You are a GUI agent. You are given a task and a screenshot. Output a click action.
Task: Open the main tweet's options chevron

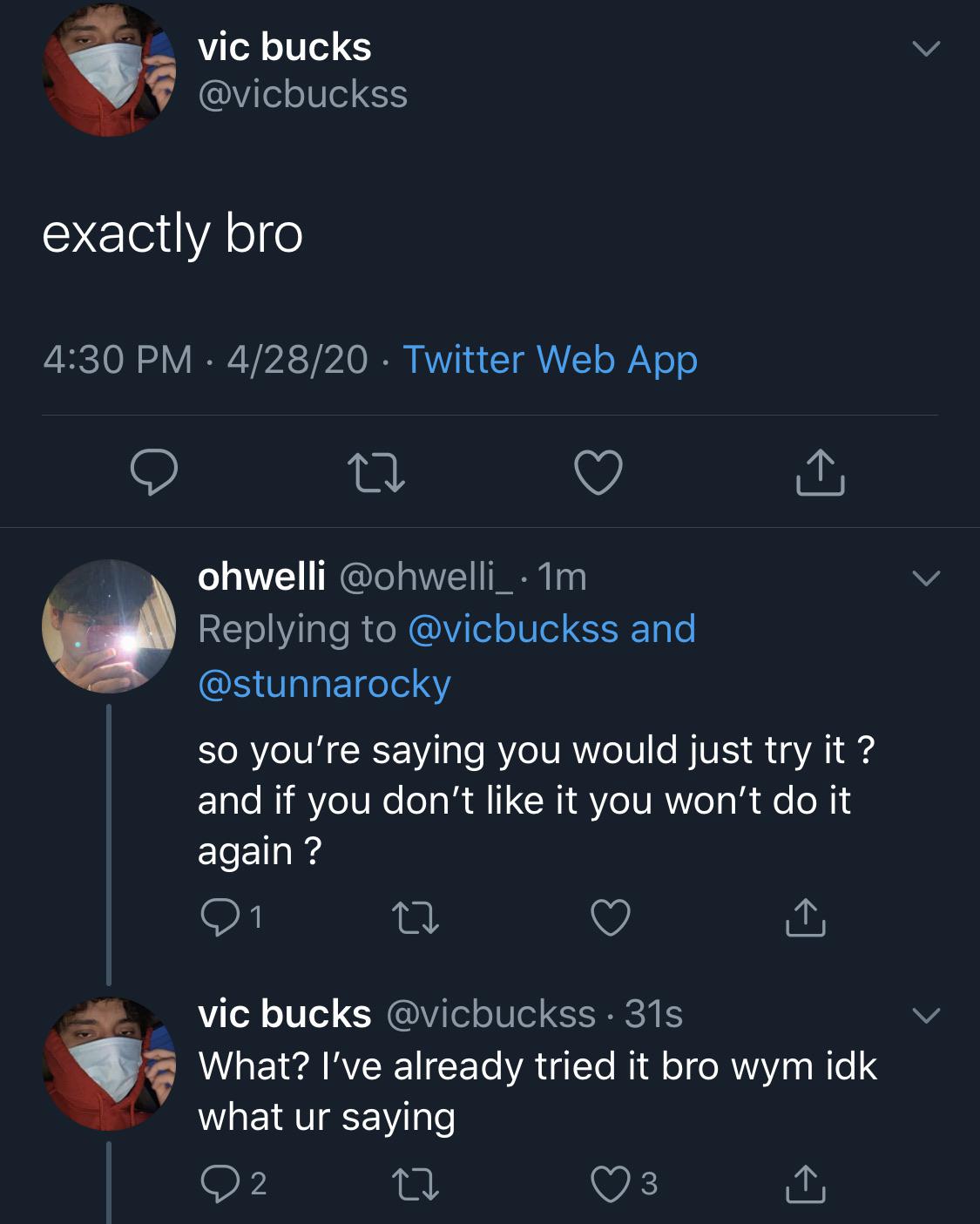[925, 49]
